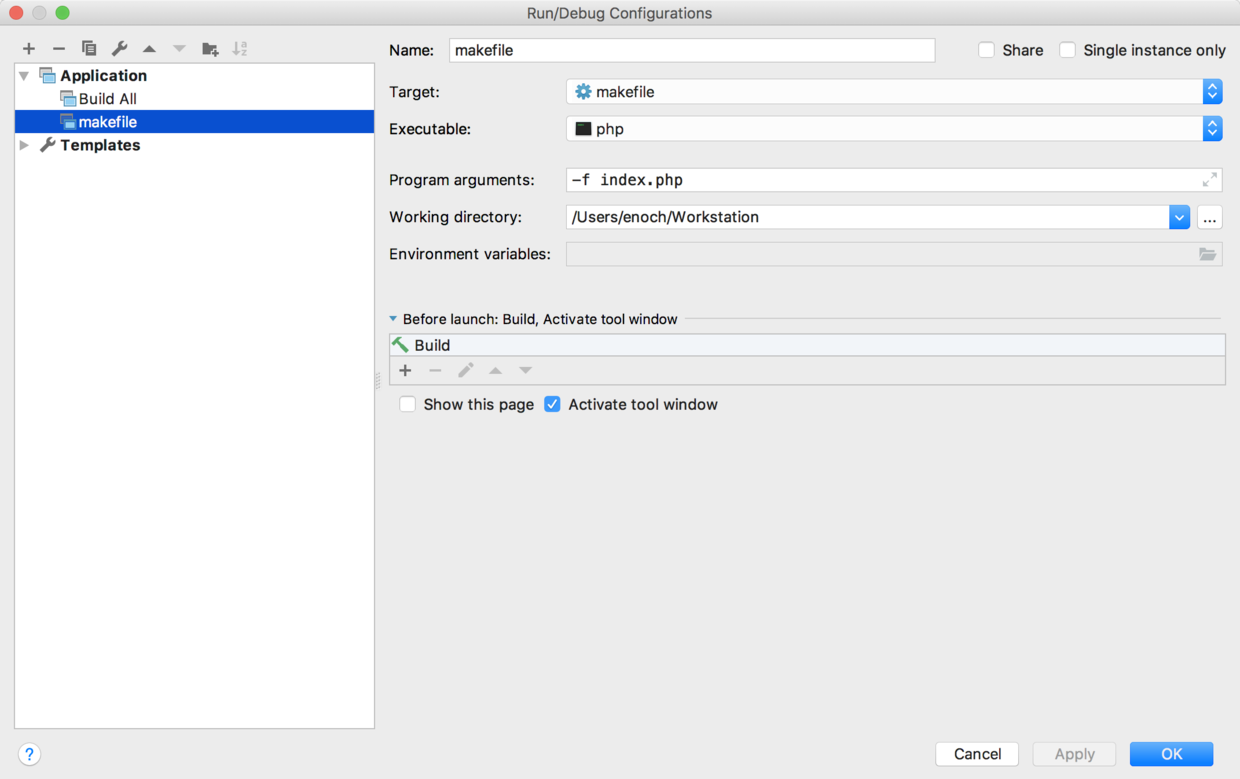
Task: Add a new run configuration
Action: 29,48
